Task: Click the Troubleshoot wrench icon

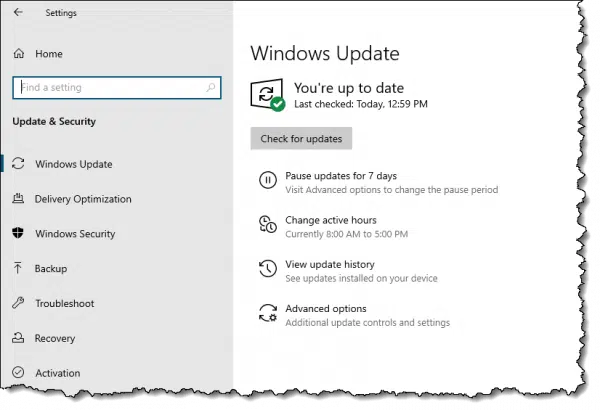Action: click(x=18, y=303)
